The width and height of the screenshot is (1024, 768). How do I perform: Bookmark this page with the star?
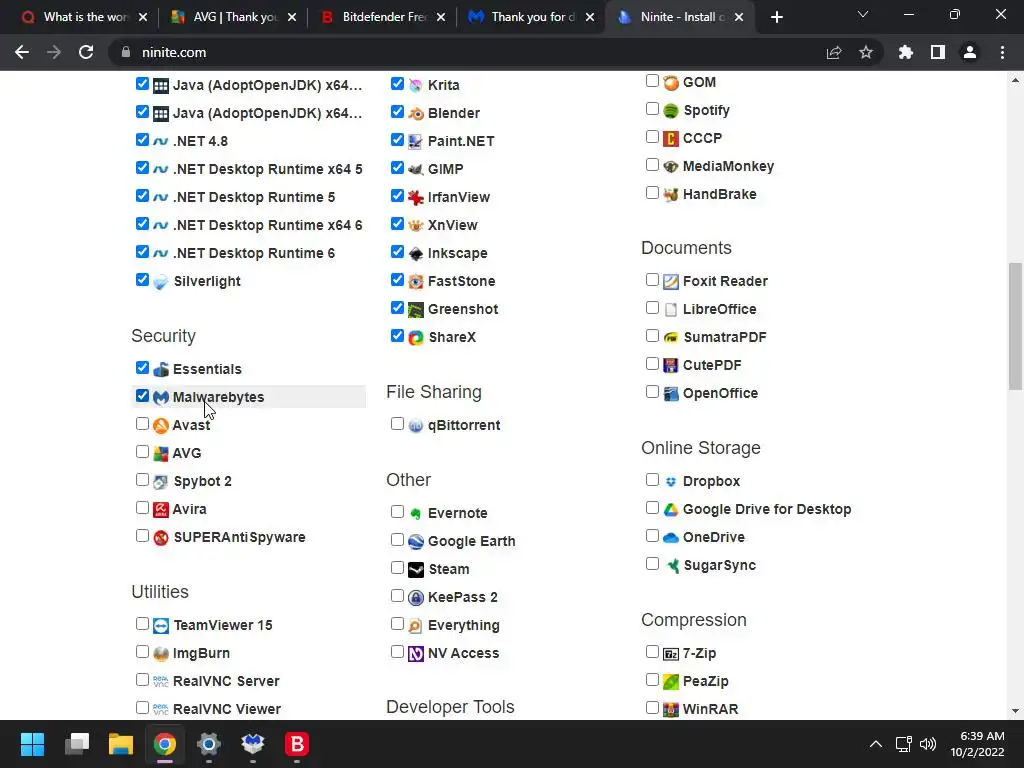(866, 52)
